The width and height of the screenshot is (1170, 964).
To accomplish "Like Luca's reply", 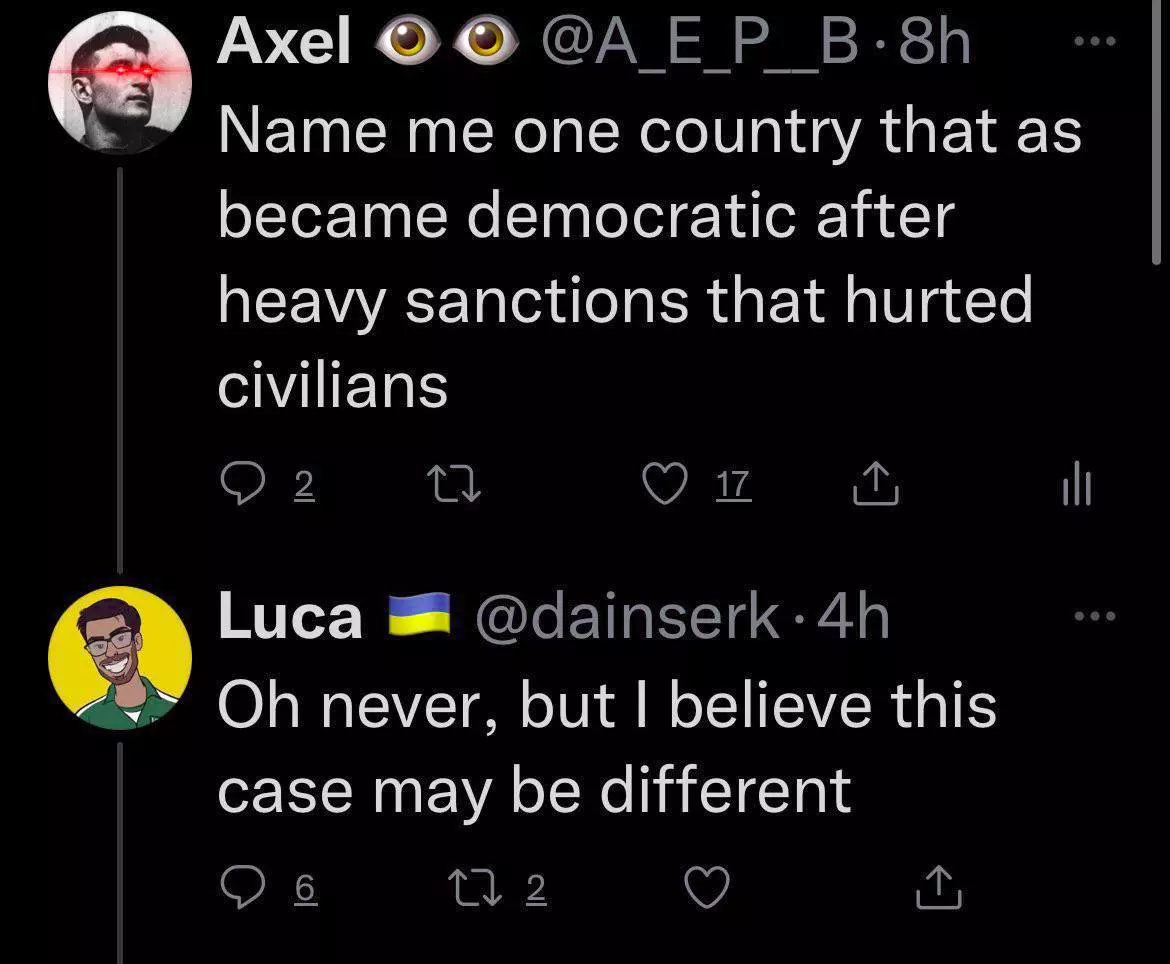I will tap(707, 888).
